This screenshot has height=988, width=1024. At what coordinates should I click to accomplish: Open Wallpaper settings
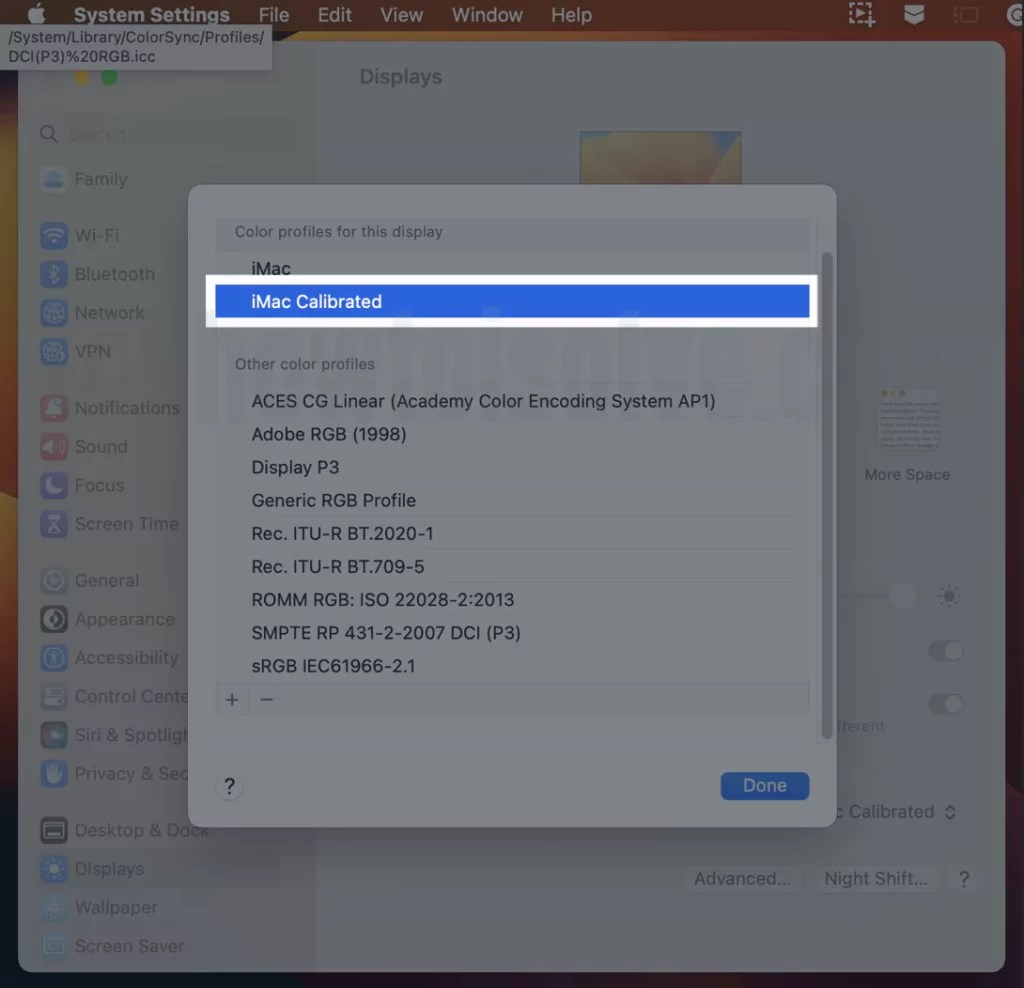pyautogui.click(x=111, y=908)
